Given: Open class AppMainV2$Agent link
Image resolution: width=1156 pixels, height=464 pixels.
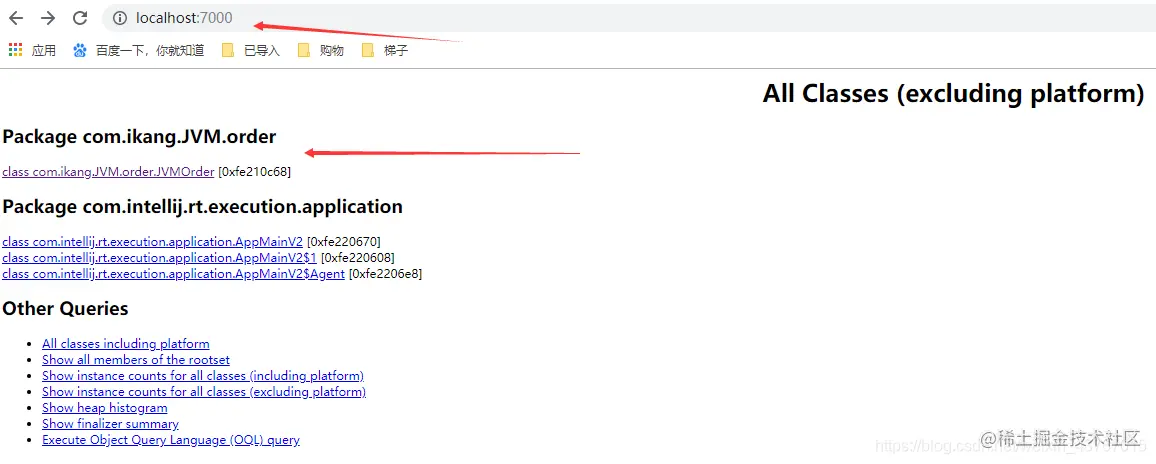Looking at the screenshot, I should coord(173,274).
